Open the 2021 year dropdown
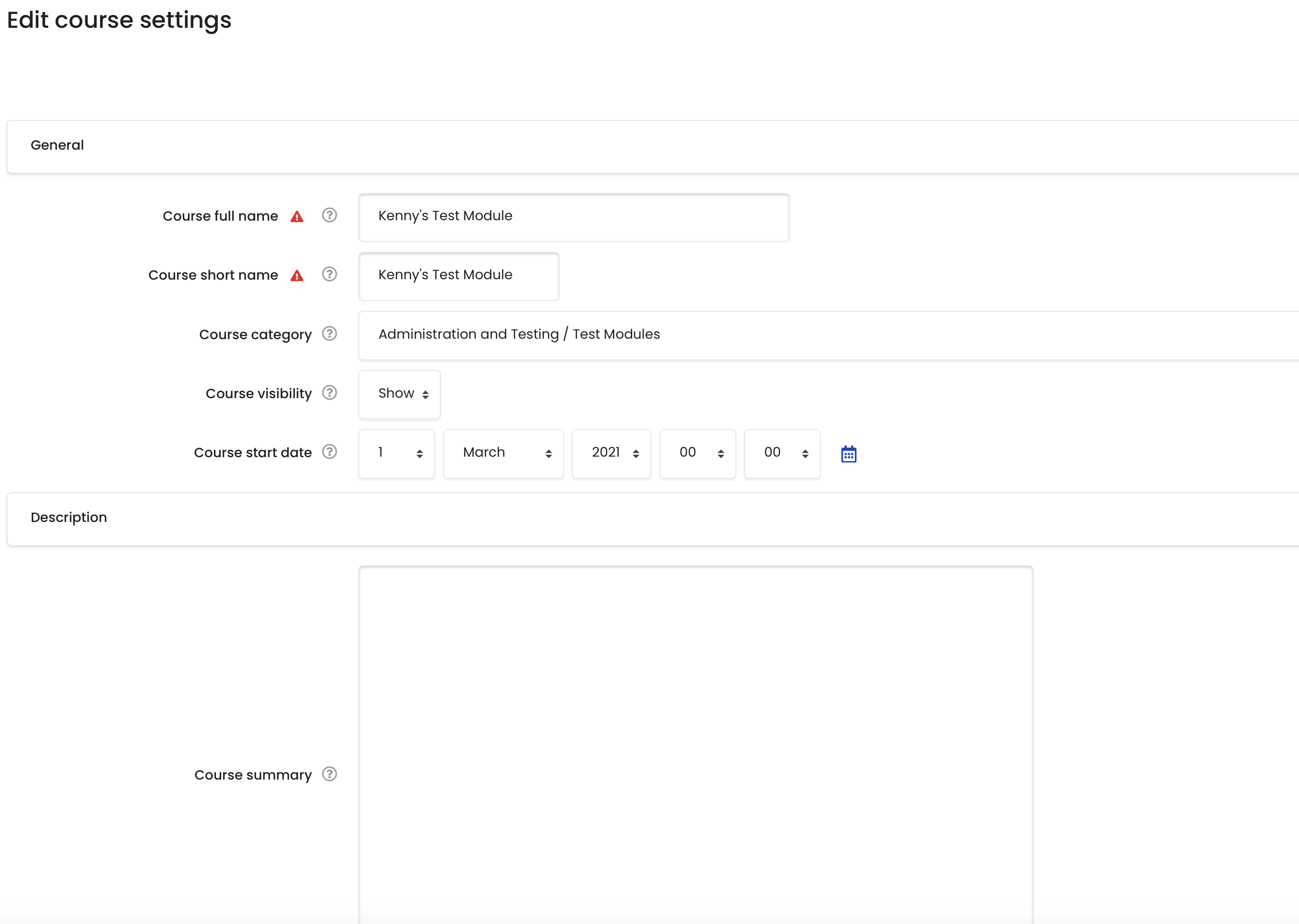The height and width of the screenshot is (924, 1299). [612, 453]
